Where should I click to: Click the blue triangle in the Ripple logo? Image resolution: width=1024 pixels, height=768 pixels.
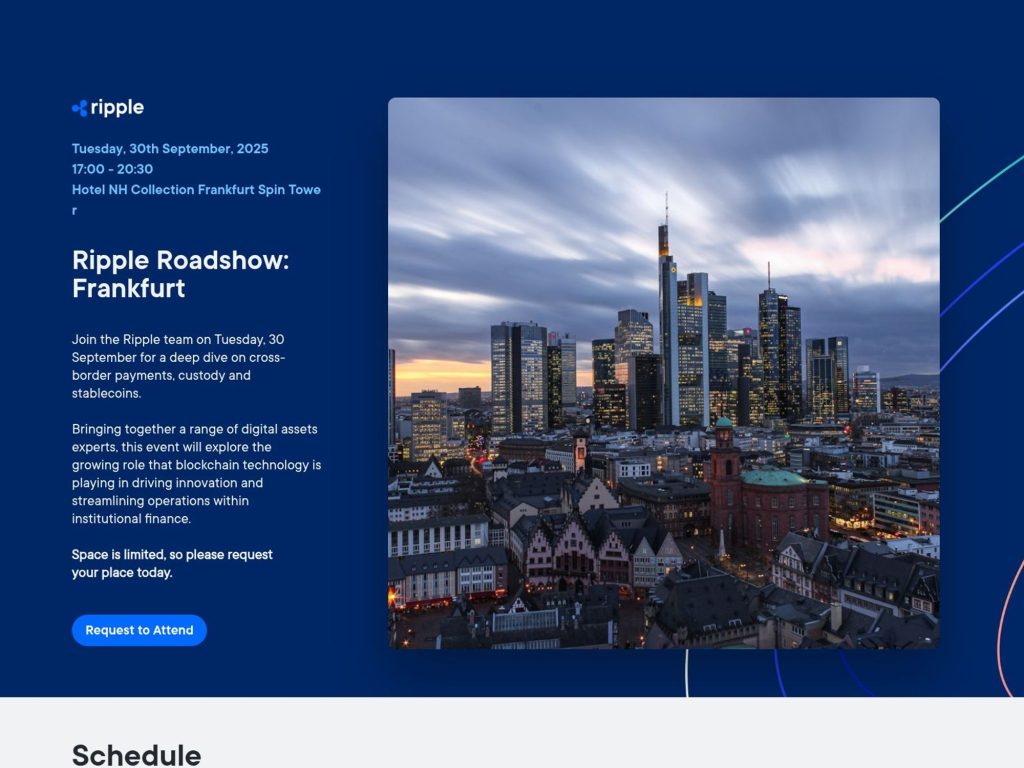(79, 107)
